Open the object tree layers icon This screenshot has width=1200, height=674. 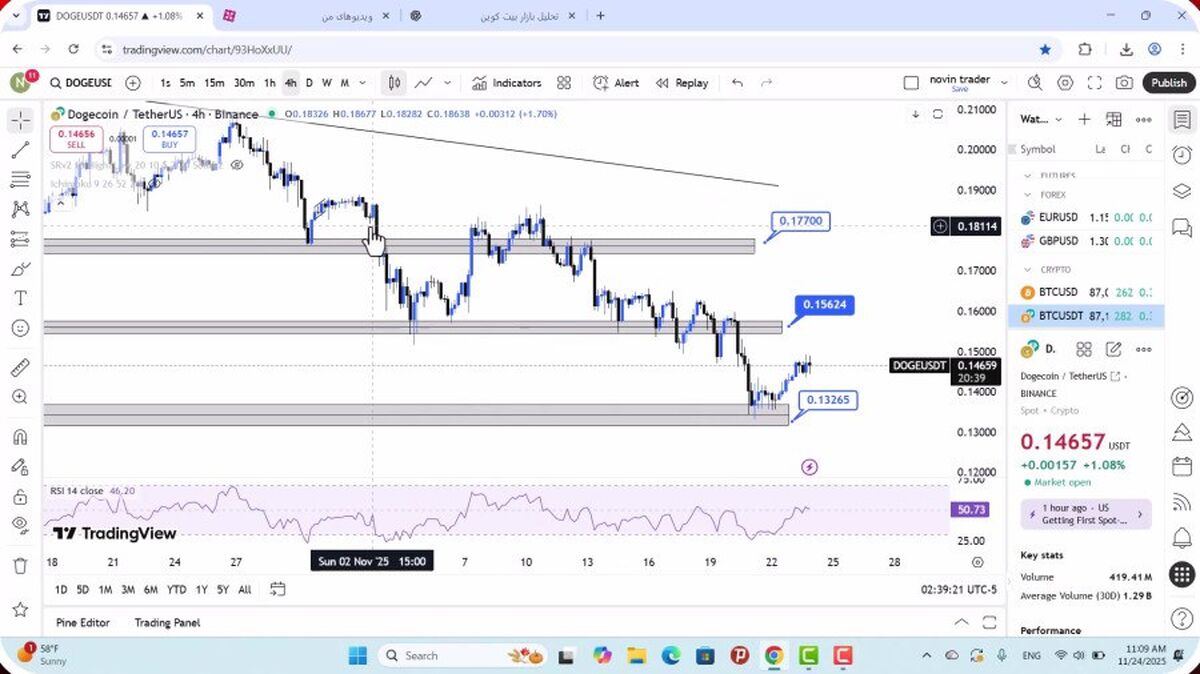click(1181, 191)
